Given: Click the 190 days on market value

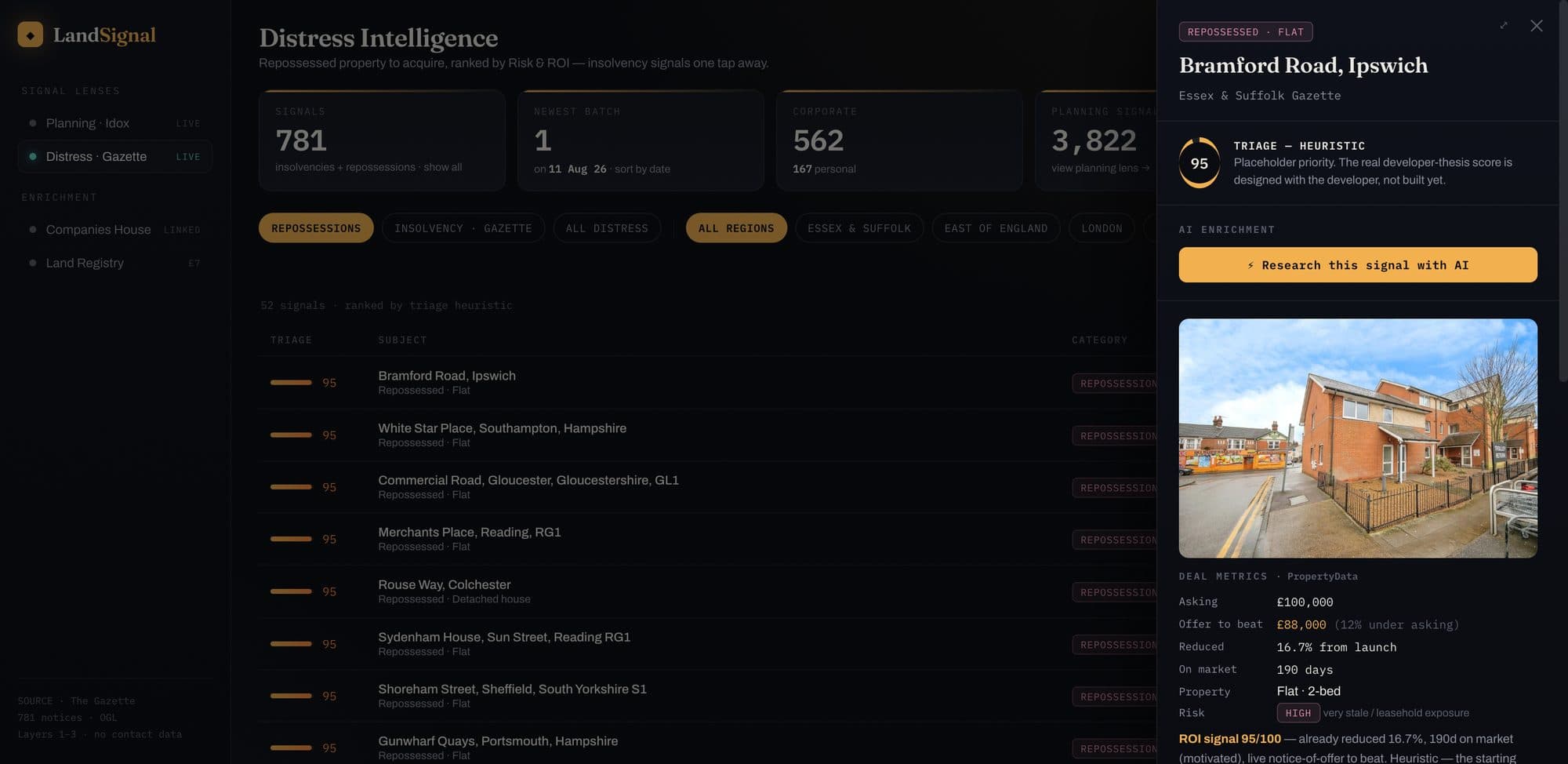Looking at the screenshot, I should [1305, 670].
